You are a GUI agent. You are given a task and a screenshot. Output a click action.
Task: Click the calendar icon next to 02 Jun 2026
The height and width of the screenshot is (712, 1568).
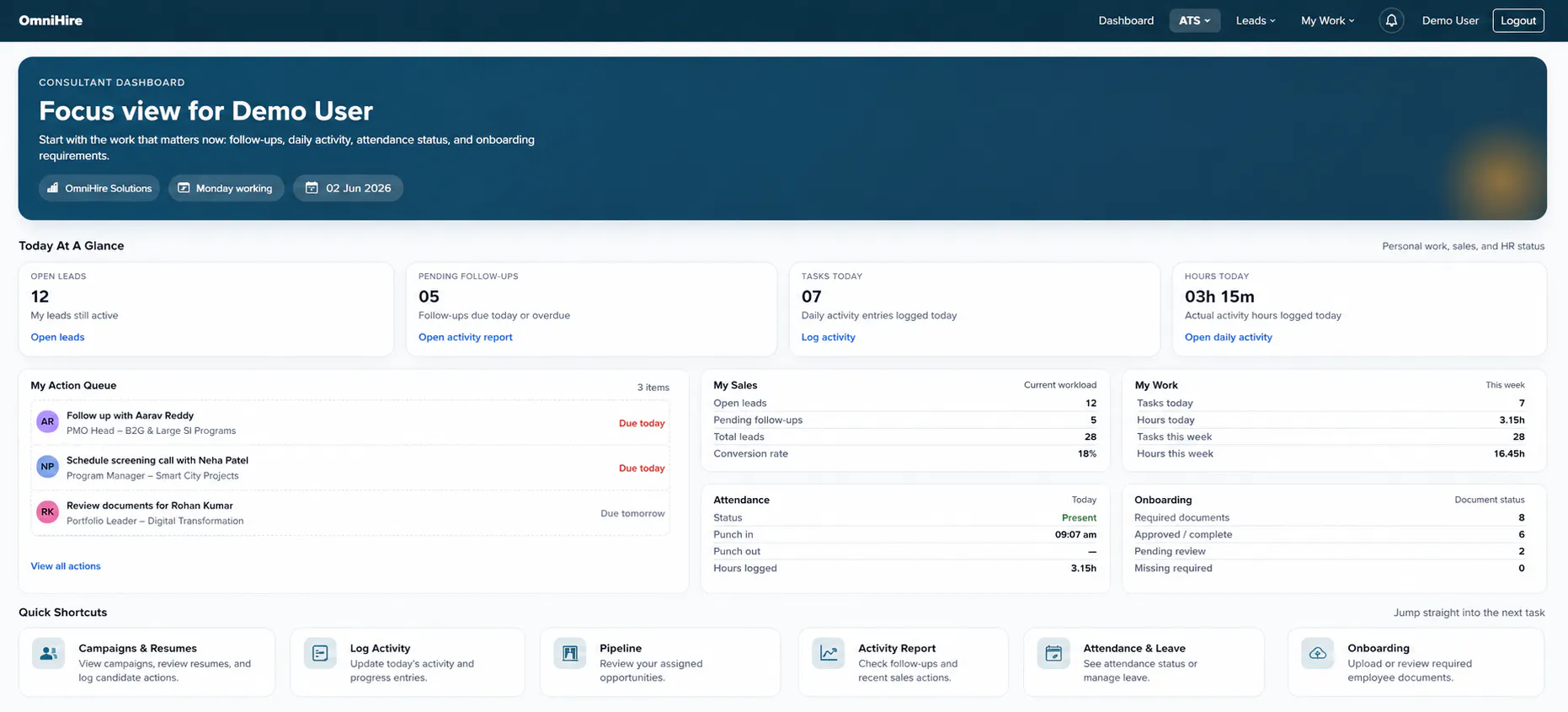click(x=312, y=188)
